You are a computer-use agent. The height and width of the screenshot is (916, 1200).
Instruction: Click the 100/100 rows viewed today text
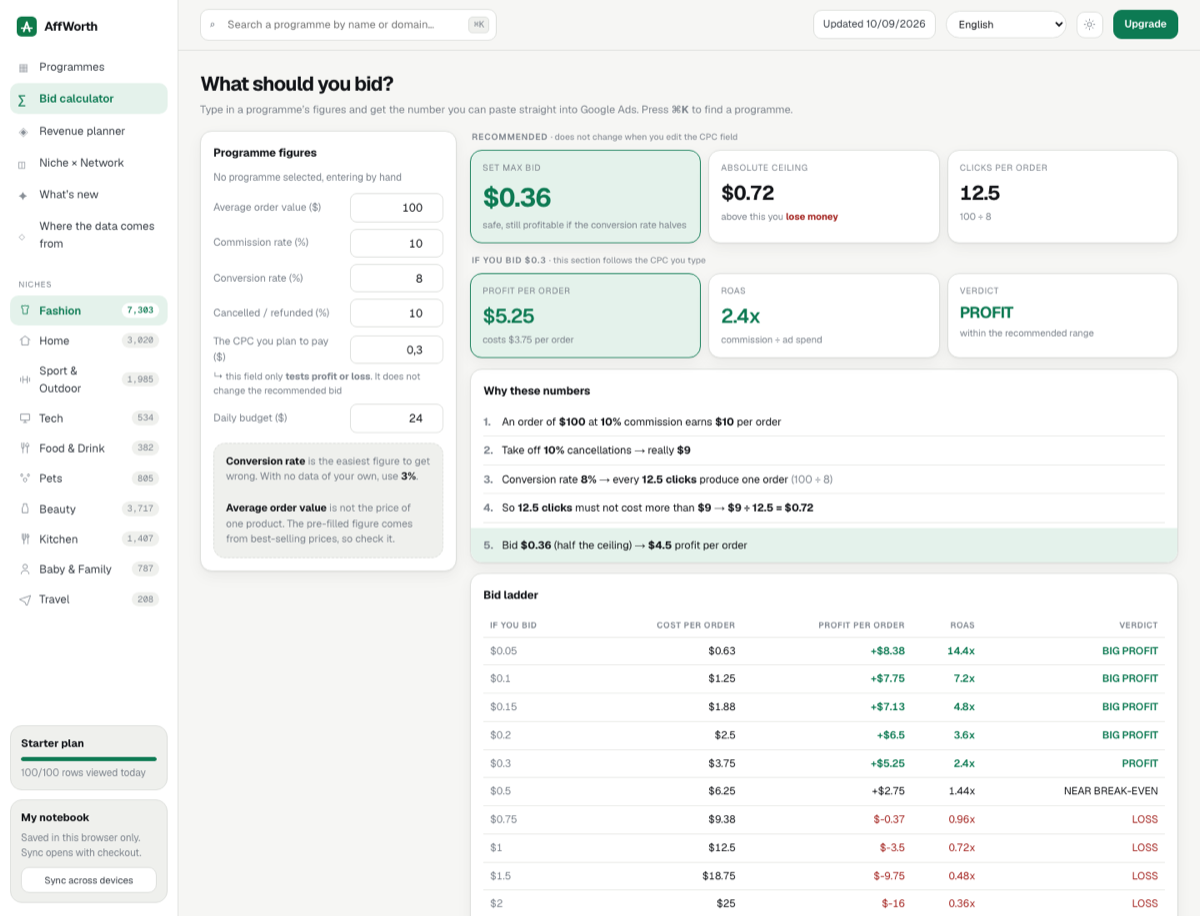click(83, 772)
